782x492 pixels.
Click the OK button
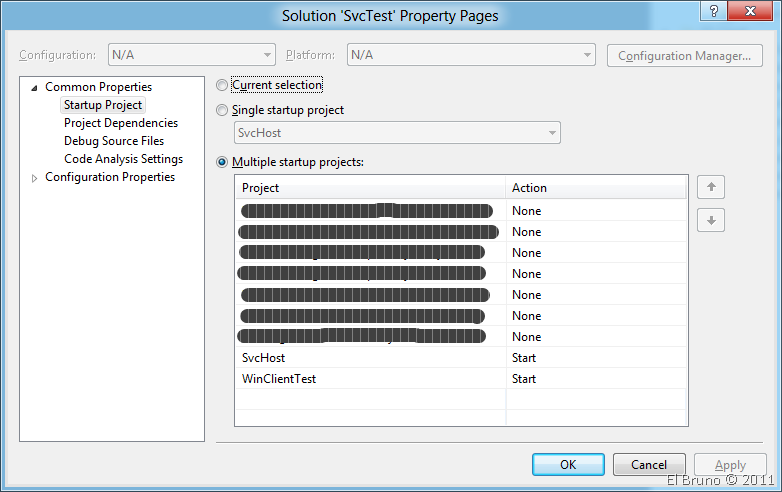(x=568, y=465)
